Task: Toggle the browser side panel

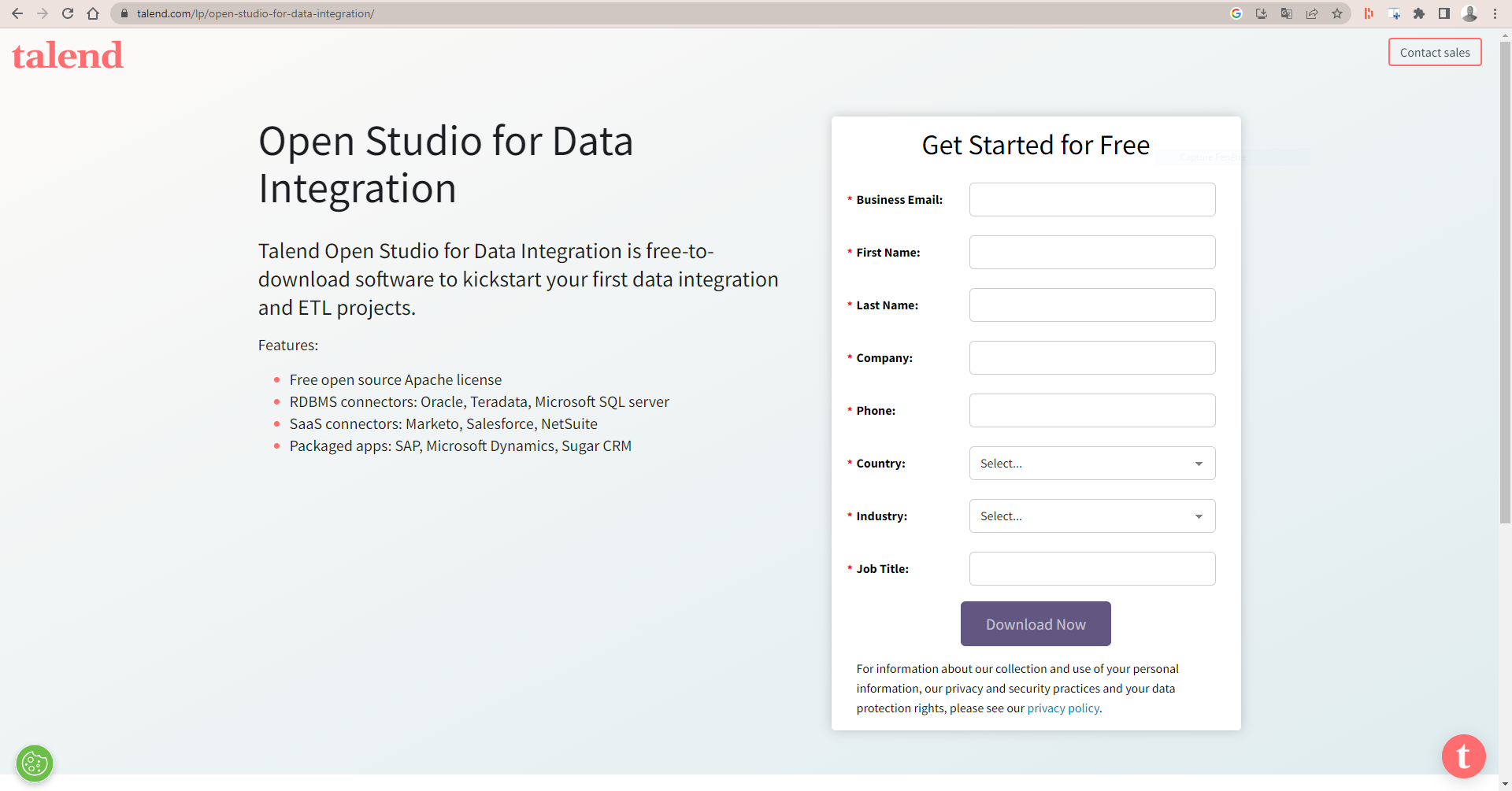Action: click(x=1444, y=13)
